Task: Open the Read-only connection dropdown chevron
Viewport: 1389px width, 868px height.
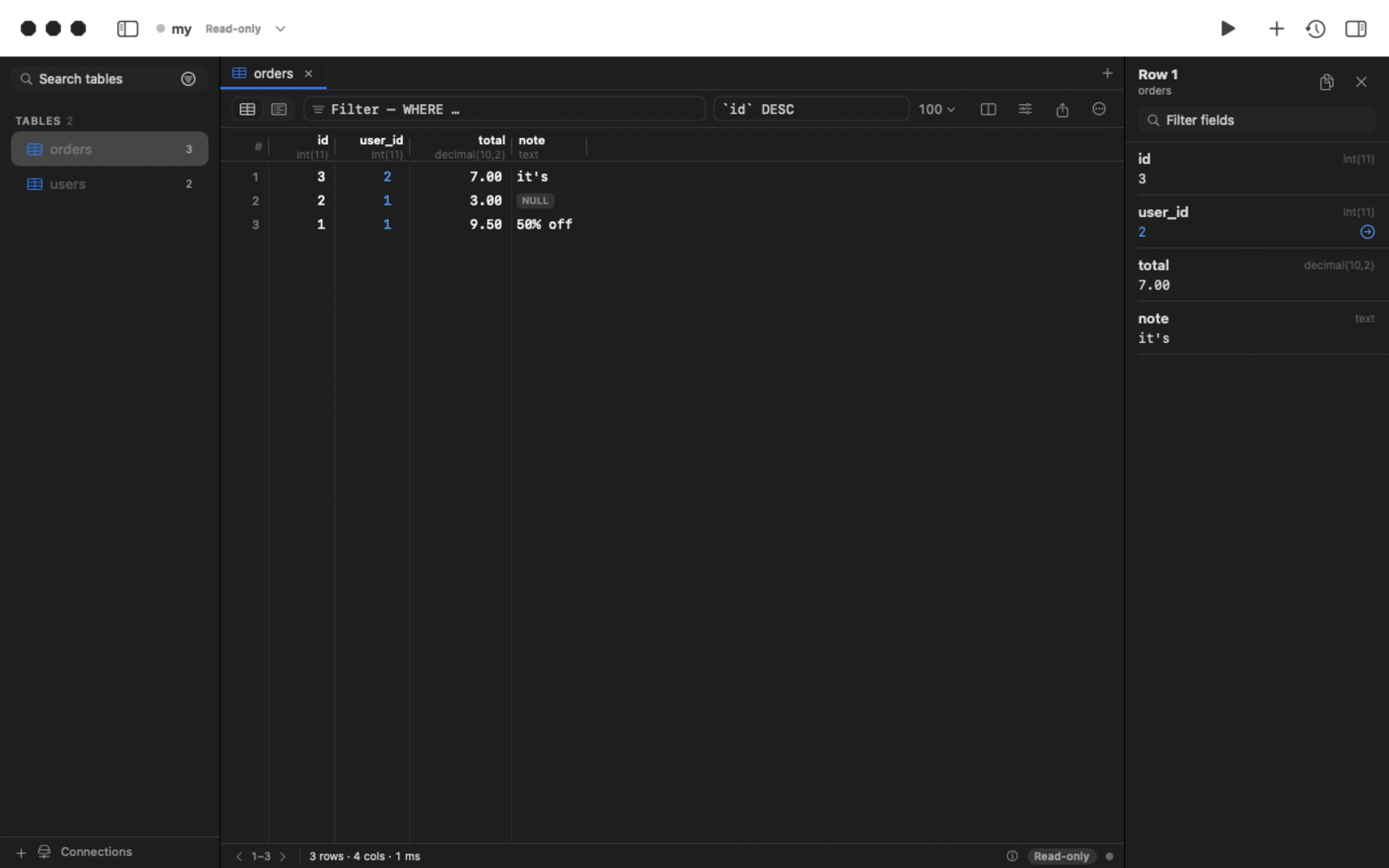Action: coord(280,29)
